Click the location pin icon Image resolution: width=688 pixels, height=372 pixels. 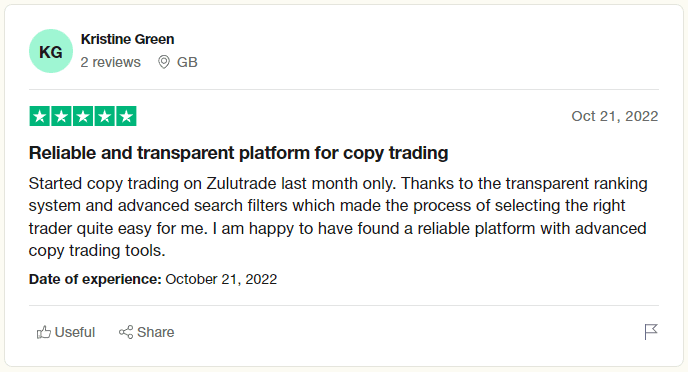[164, 62]
